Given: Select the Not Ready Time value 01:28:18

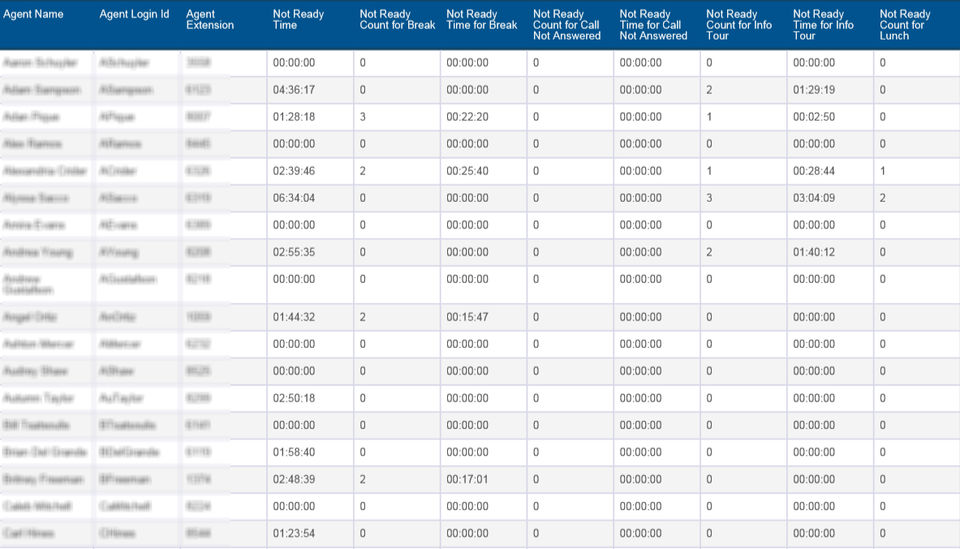Looking at the screenshot, I should (x=294, y=117).
